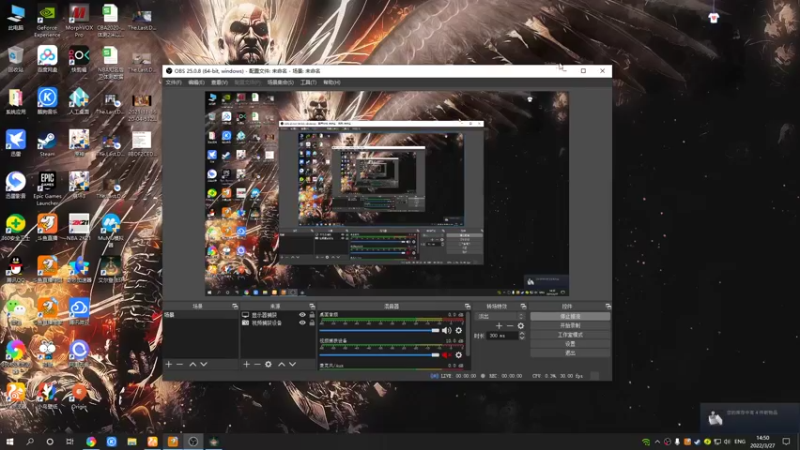This screenshot has height=450, width=800.
Task: Open desktop audio settings gear in mixer
Action: click(x=459, y=331)
